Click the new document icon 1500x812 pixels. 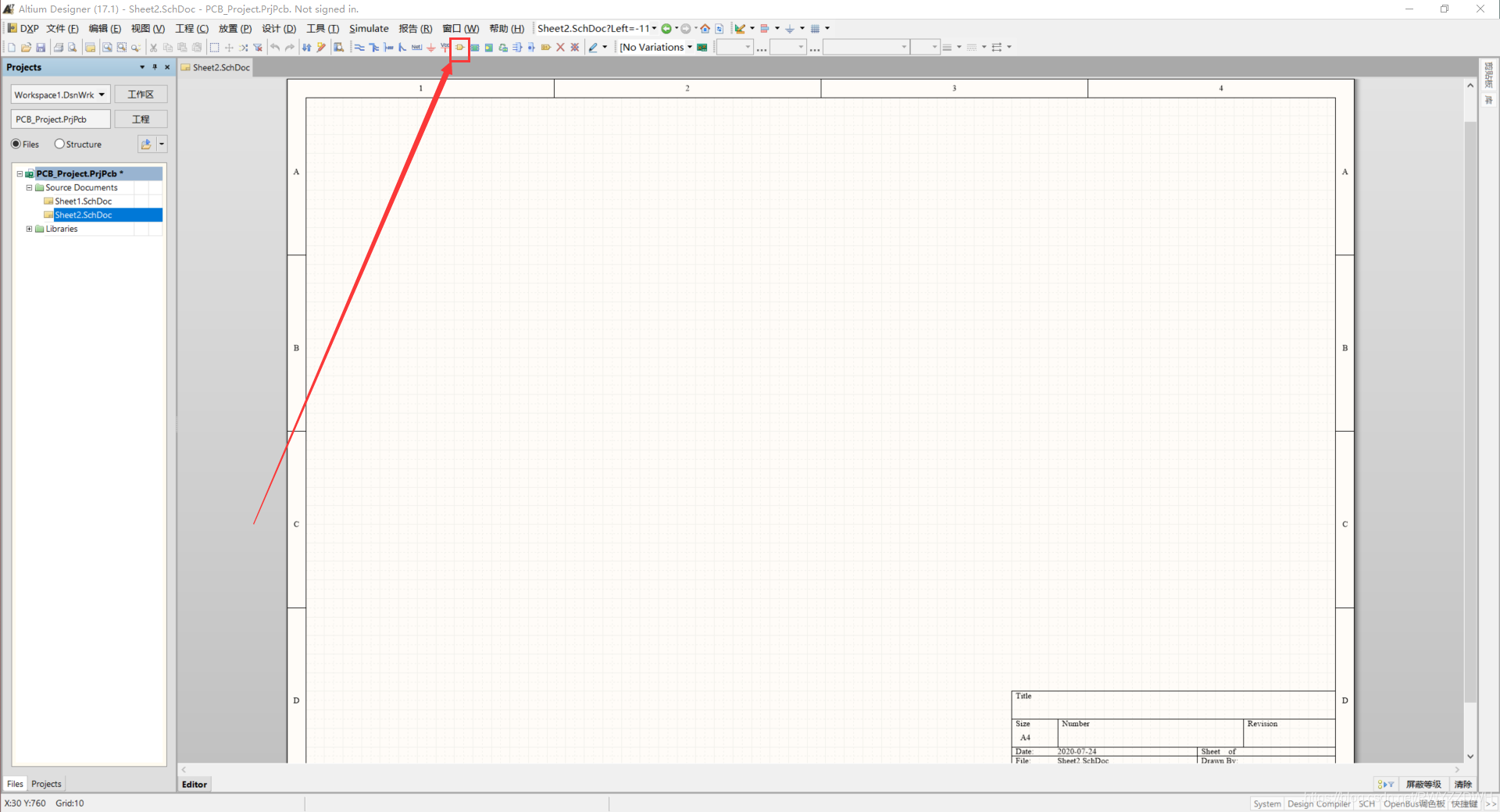(12, 48)
